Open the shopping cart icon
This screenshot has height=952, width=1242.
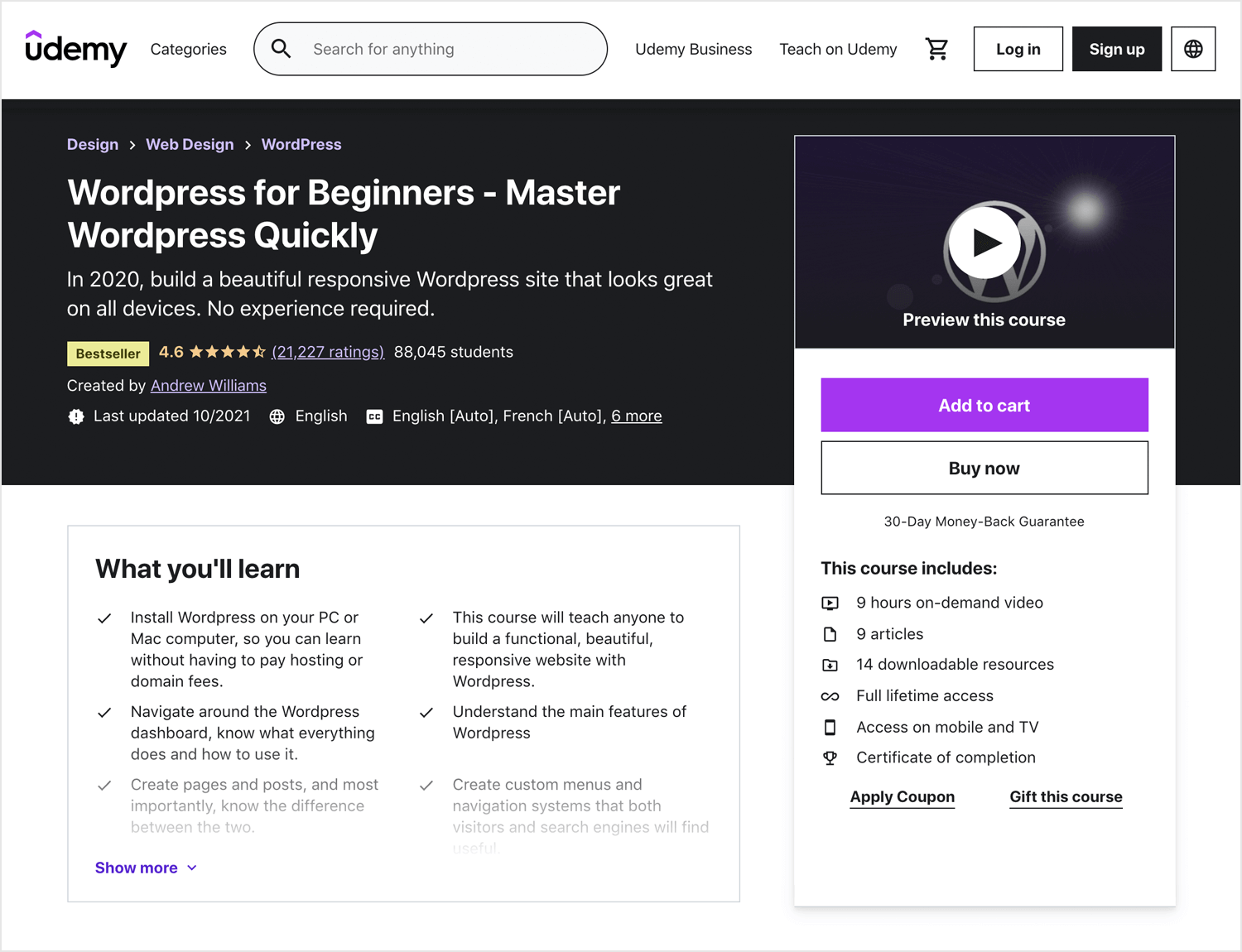[x=936, y=49]
